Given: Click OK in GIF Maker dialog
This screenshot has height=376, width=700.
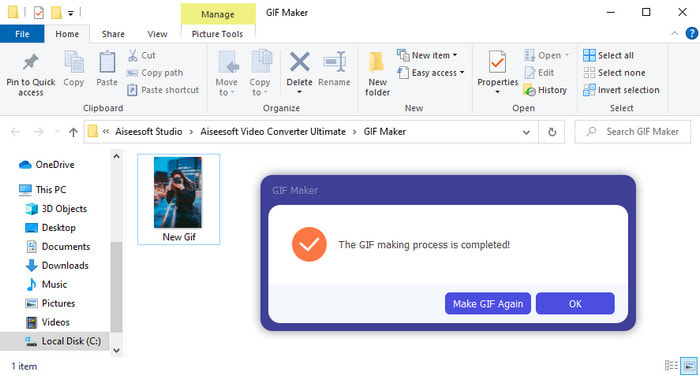Looking at the screenshot, I should [575, 304].
